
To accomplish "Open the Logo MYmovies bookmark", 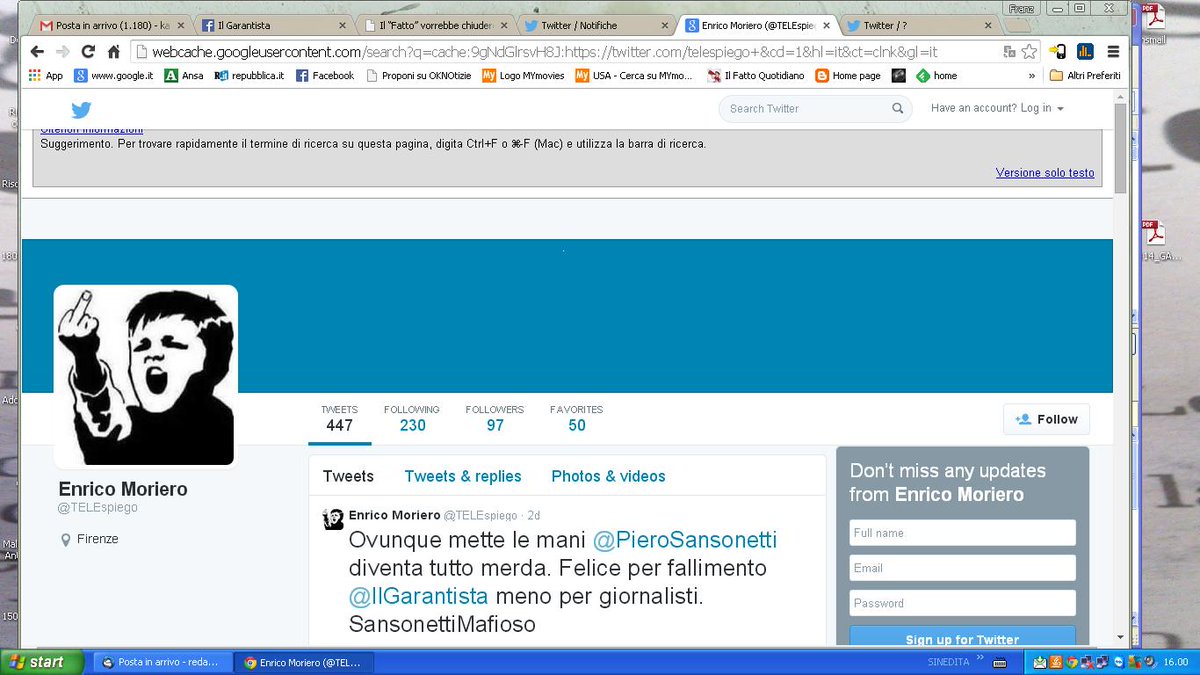I will pyautogui.click(x=523, y=75).
